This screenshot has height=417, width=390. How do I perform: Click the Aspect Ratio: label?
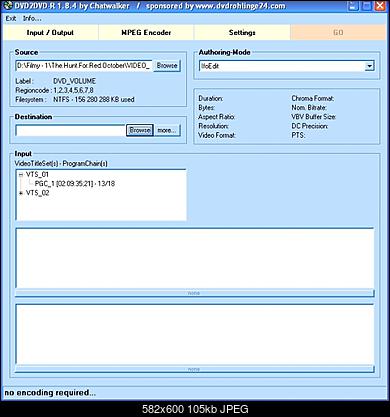pyautogui.click(x=217, y=117)
